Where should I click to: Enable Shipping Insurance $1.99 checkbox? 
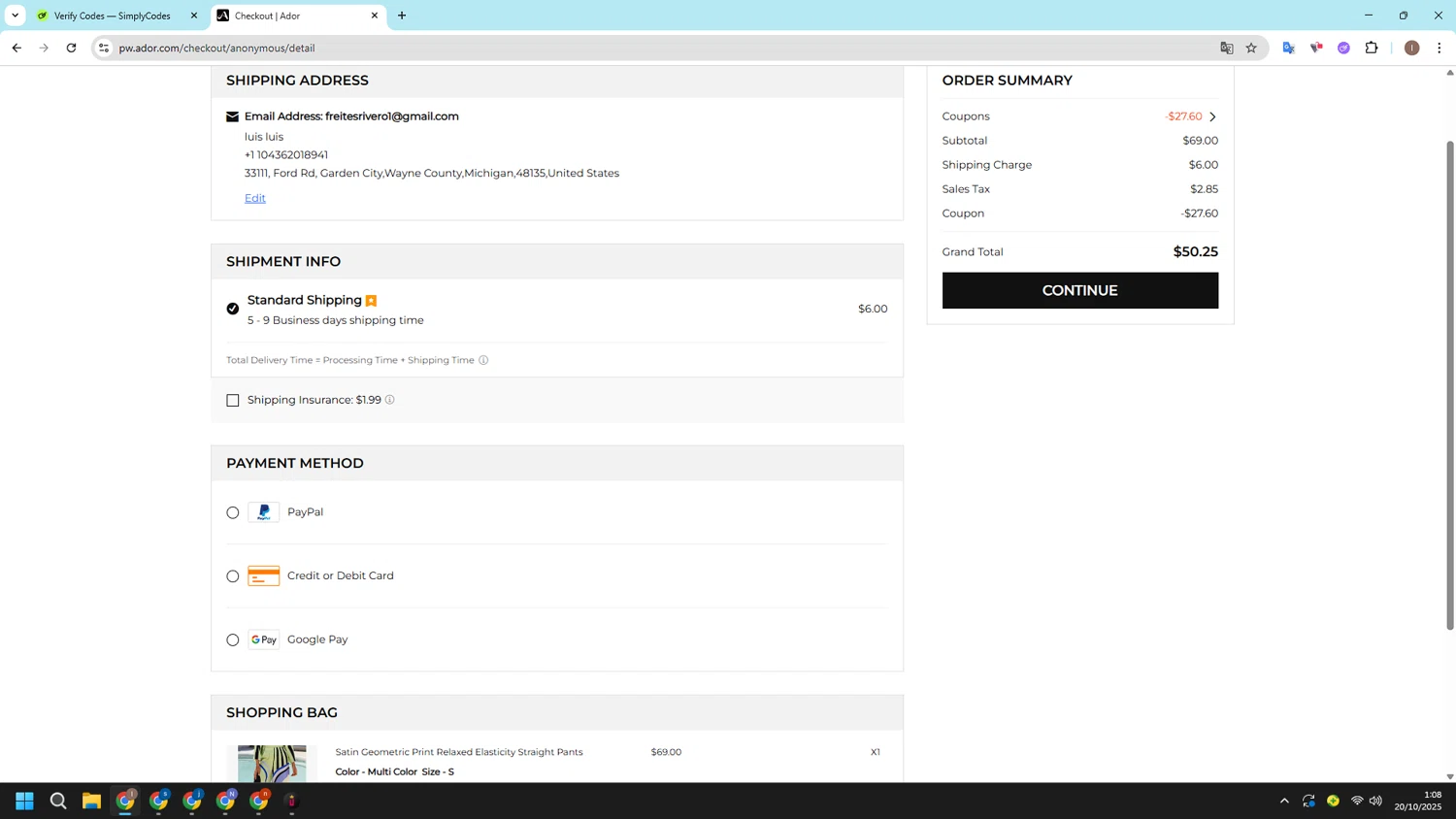pyautogui.click(x=233, y=400)
